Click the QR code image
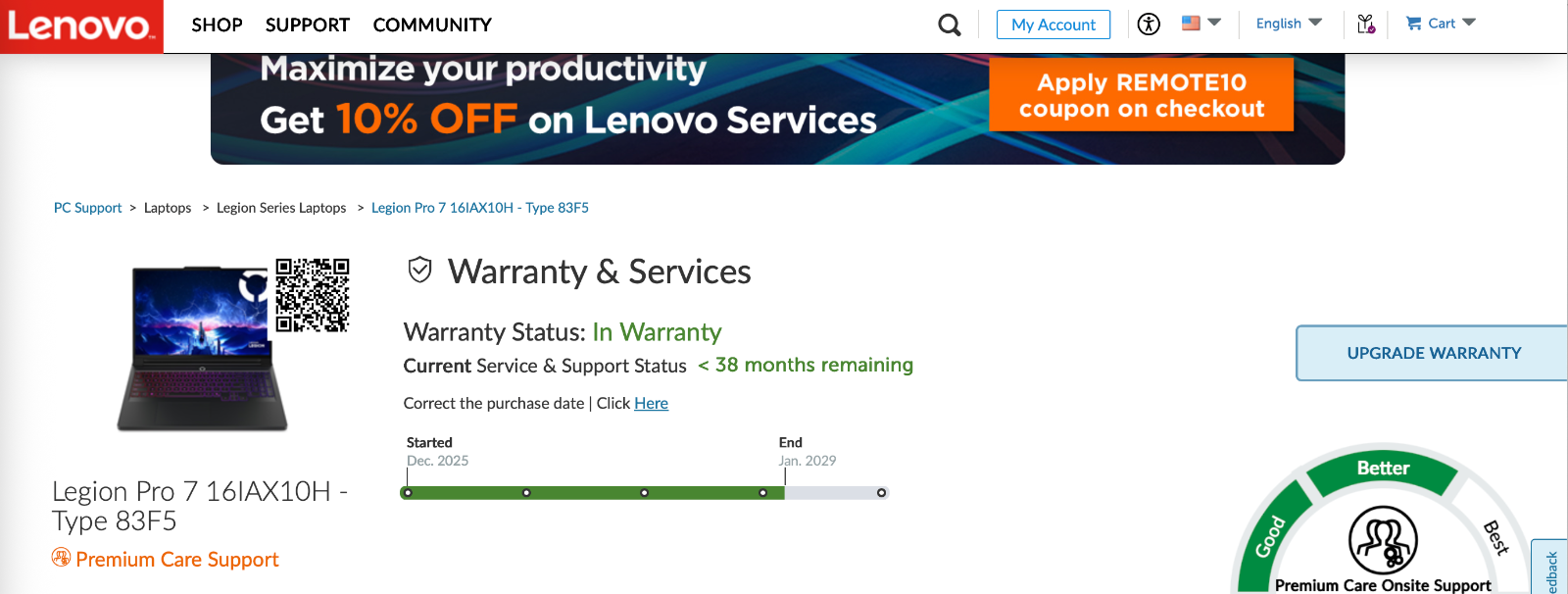This screenshot has height=594, width=1568. [313, 295]
